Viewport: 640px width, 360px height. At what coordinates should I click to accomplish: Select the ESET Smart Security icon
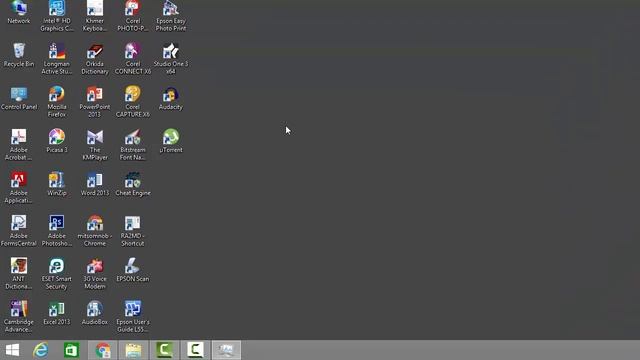tap(57, 274)
